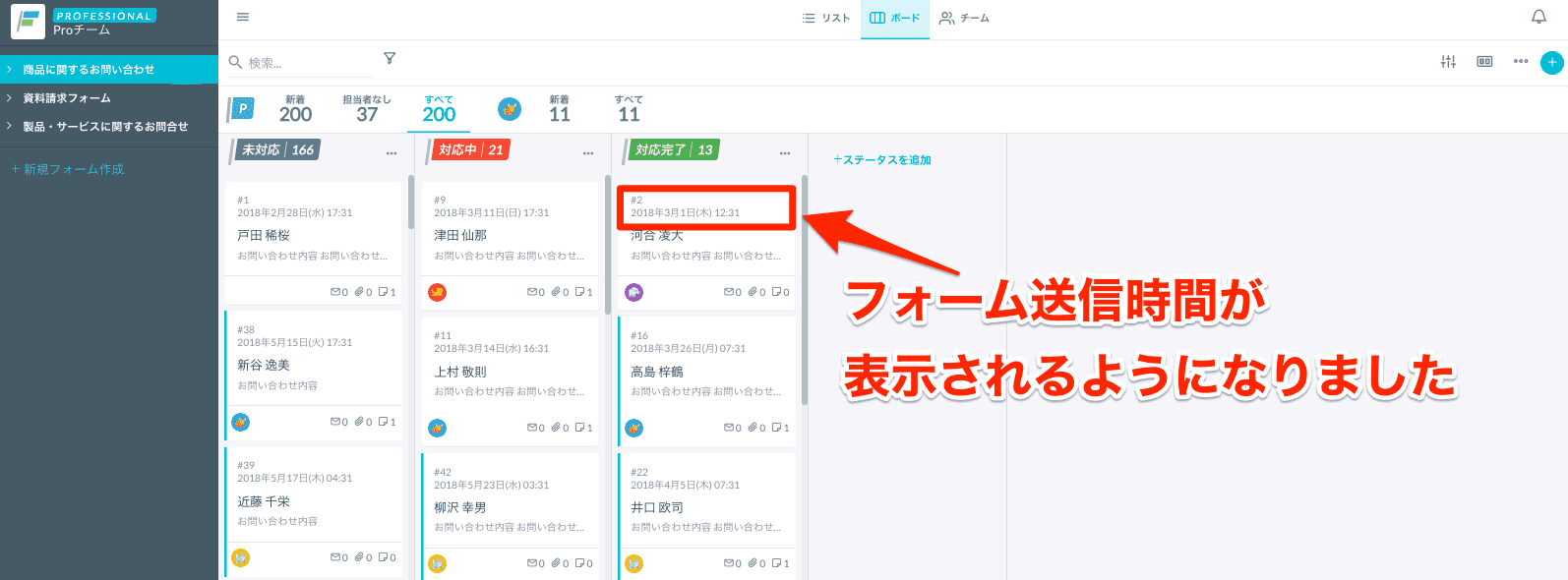The width and height of the screenshot is (1568, 580).
Task: Click mail count icon on 戸田 稀桜 card
Action: (335, 292)
